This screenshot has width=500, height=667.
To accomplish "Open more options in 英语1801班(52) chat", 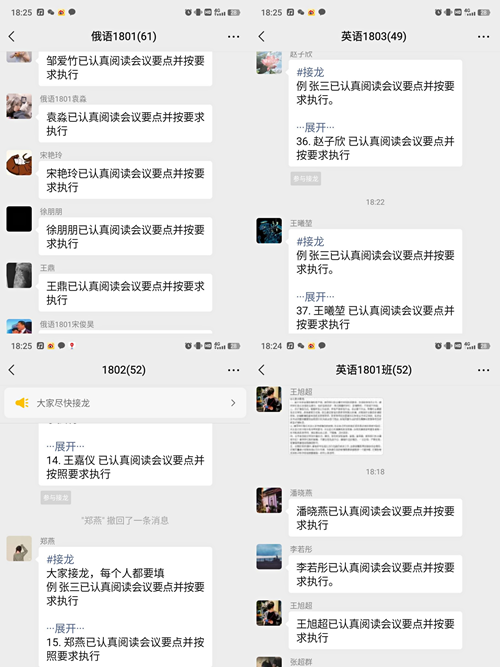I will click(483, 371).
